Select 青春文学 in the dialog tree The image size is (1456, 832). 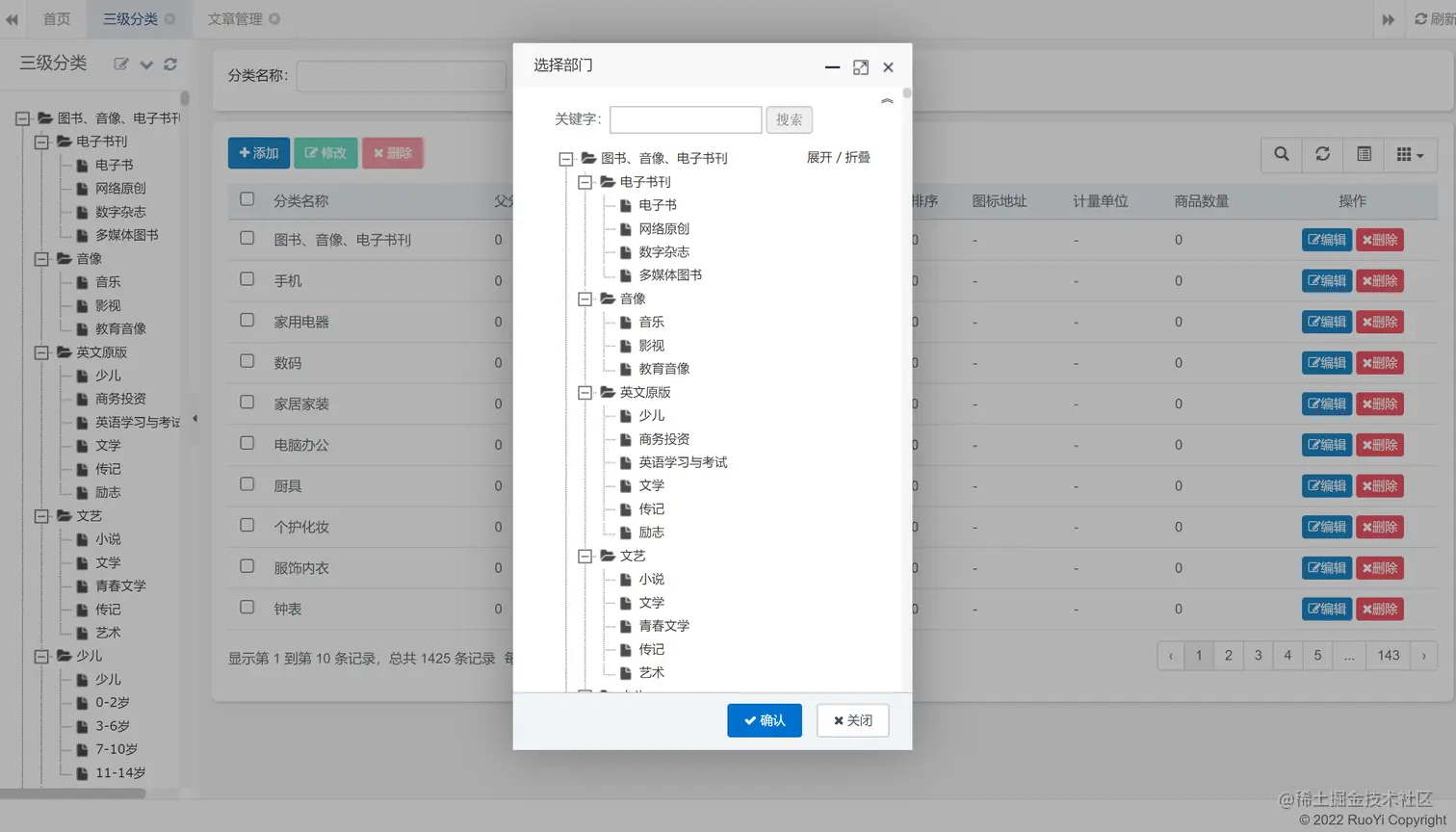click(x=664, y=626)
